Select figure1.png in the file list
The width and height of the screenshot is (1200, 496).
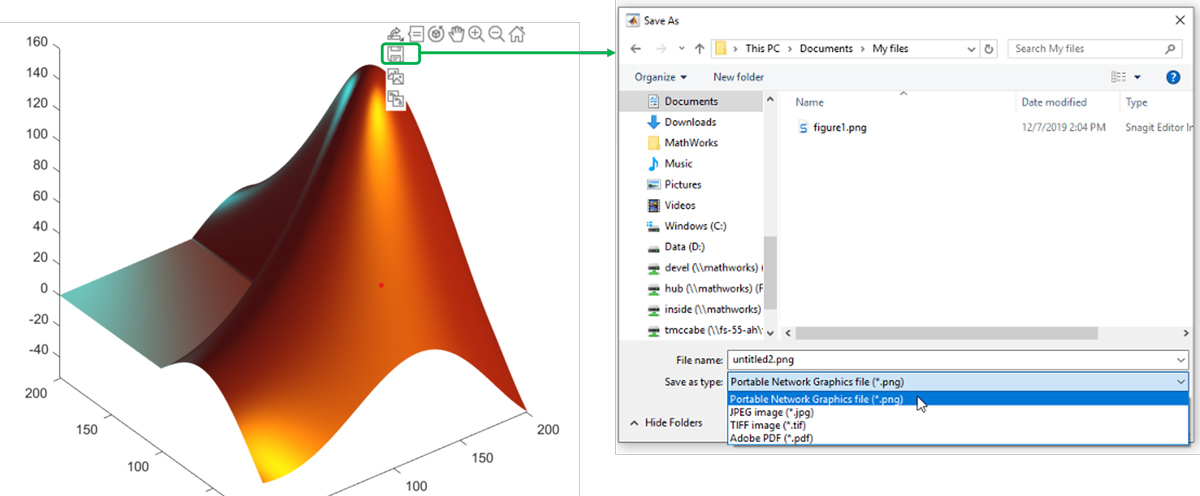tap(838, 127)
